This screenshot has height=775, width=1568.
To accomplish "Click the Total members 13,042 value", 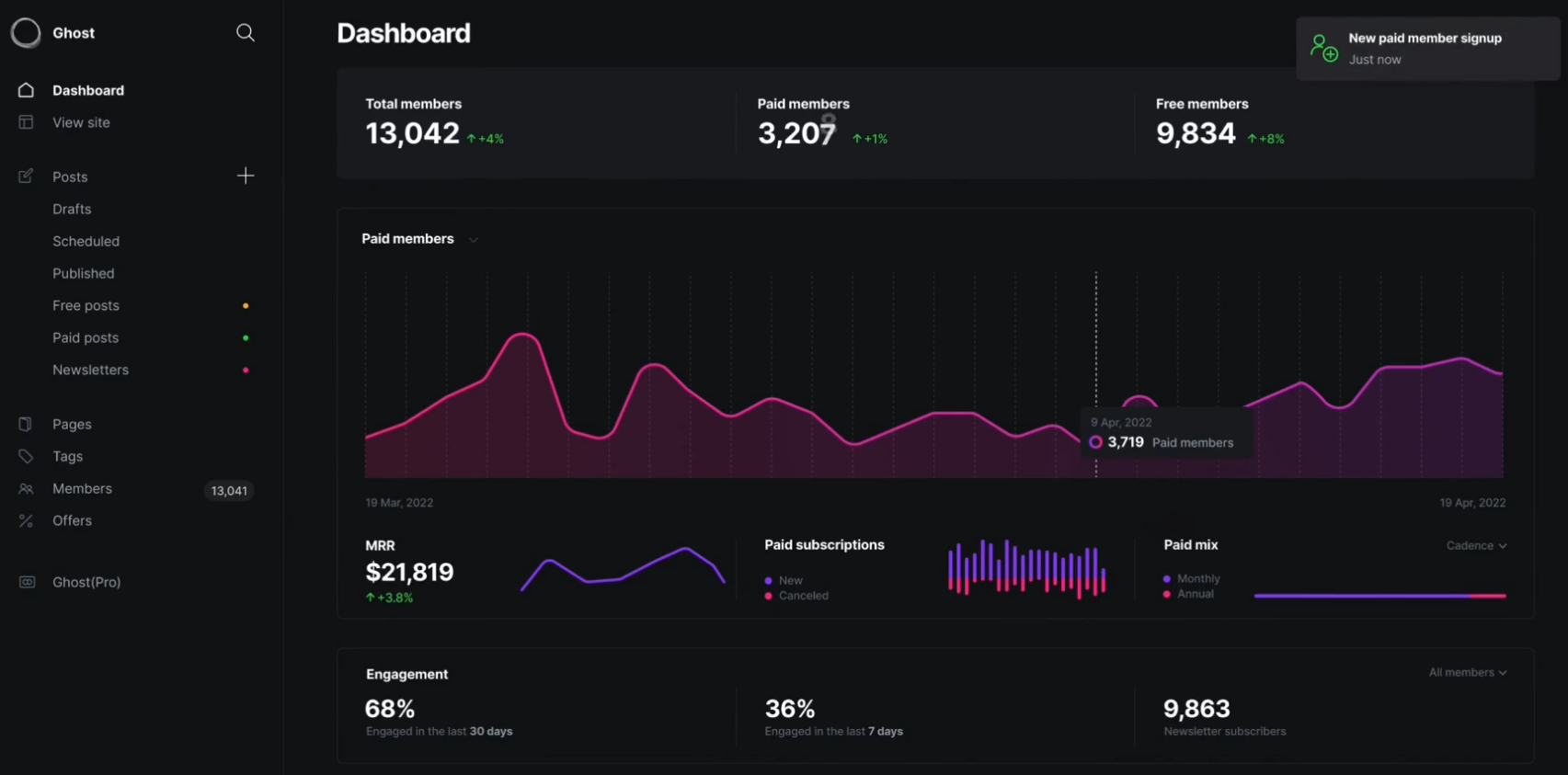I will click(412, 133).
